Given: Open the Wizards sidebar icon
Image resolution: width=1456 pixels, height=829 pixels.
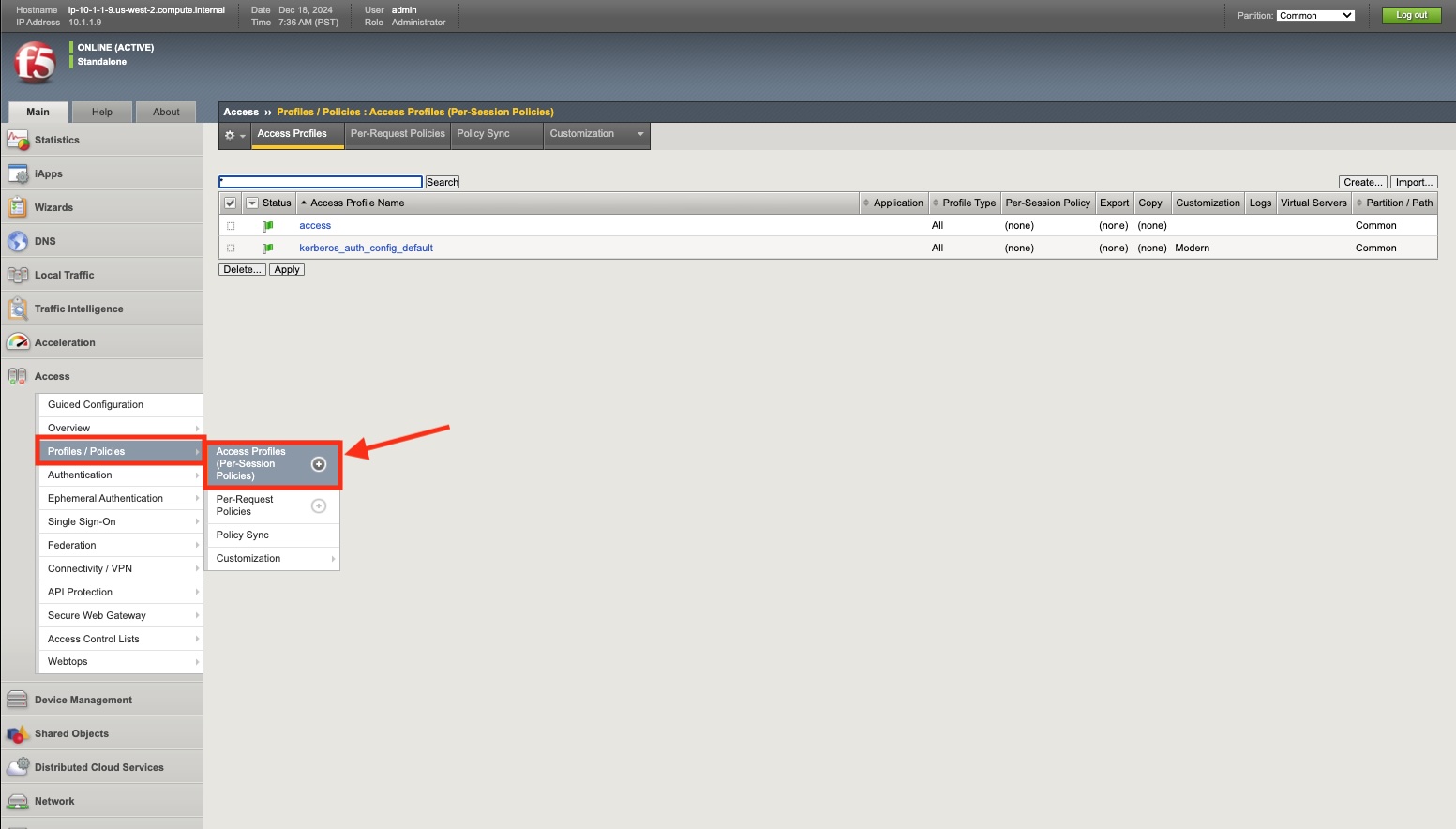Looking at the screenshot, I should (x=18, y=208).
